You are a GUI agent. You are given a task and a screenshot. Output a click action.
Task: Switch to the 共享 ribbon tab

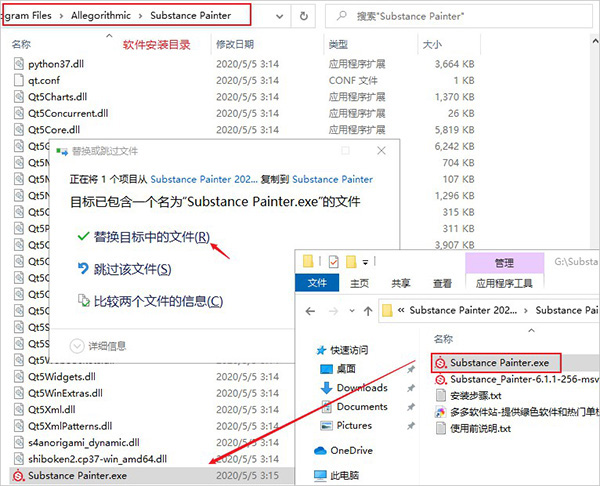401,283
